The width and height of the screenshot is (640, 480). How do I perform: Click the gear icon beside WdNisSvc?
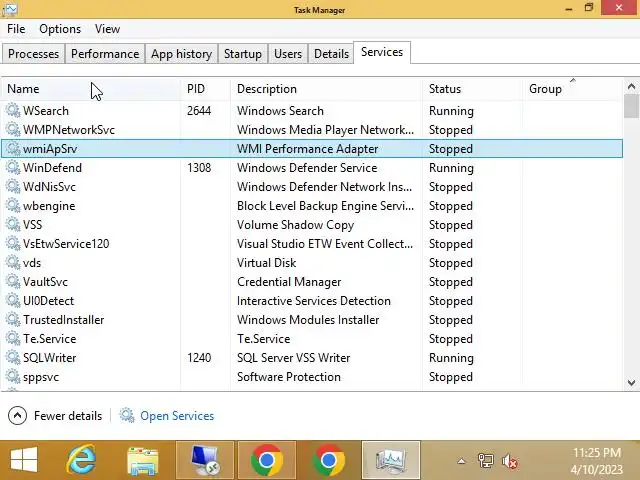pos(13,187)
